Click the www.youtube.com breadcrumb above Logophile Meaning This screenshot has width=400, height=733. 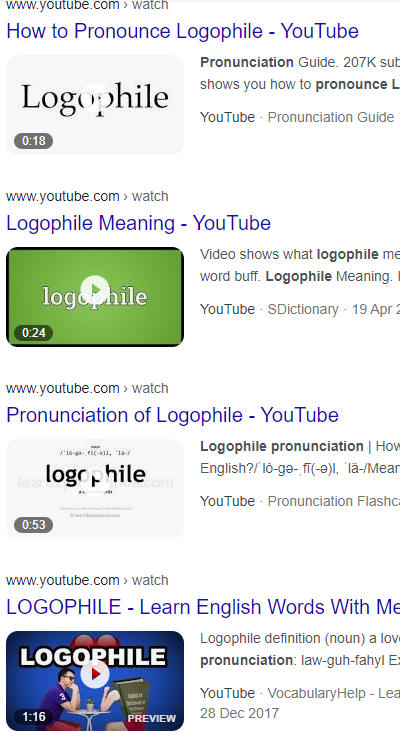click(x=63, y=196)
